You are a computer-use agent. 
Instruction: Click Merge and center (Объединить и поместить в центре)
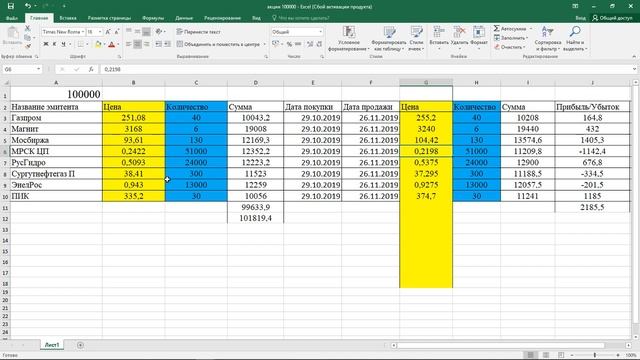(218, 44)
